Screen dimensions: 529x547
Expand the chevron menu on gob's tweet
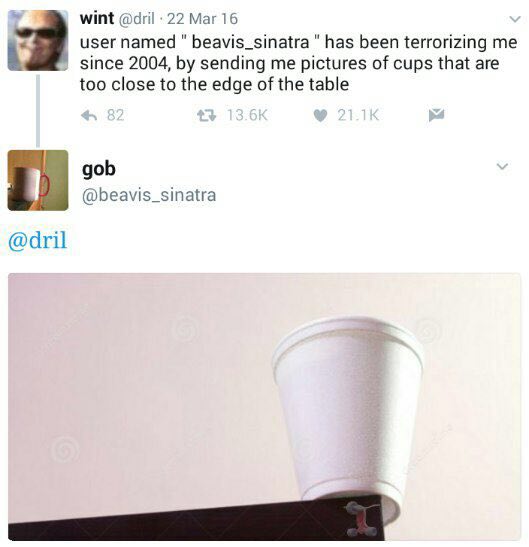(502, 166)
